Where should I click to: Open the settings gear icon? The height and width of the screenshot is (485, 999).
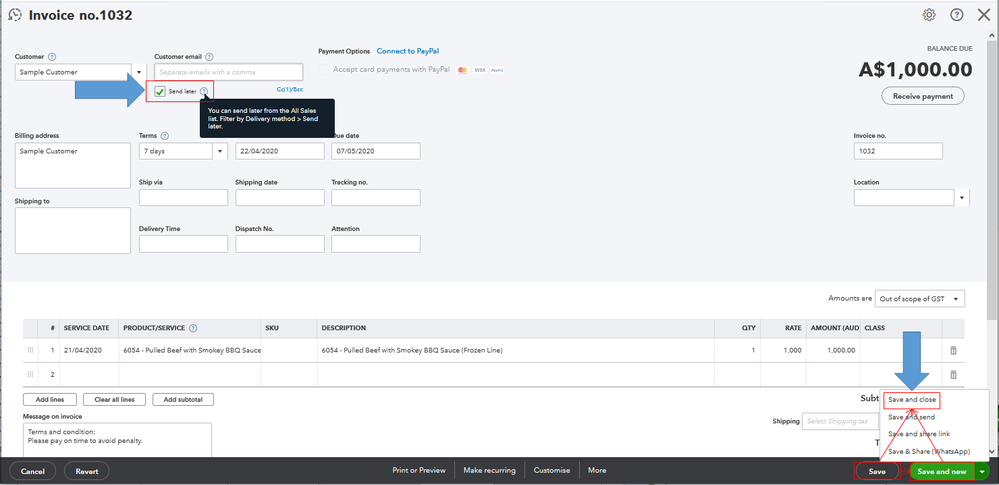[x=929, y=15]
